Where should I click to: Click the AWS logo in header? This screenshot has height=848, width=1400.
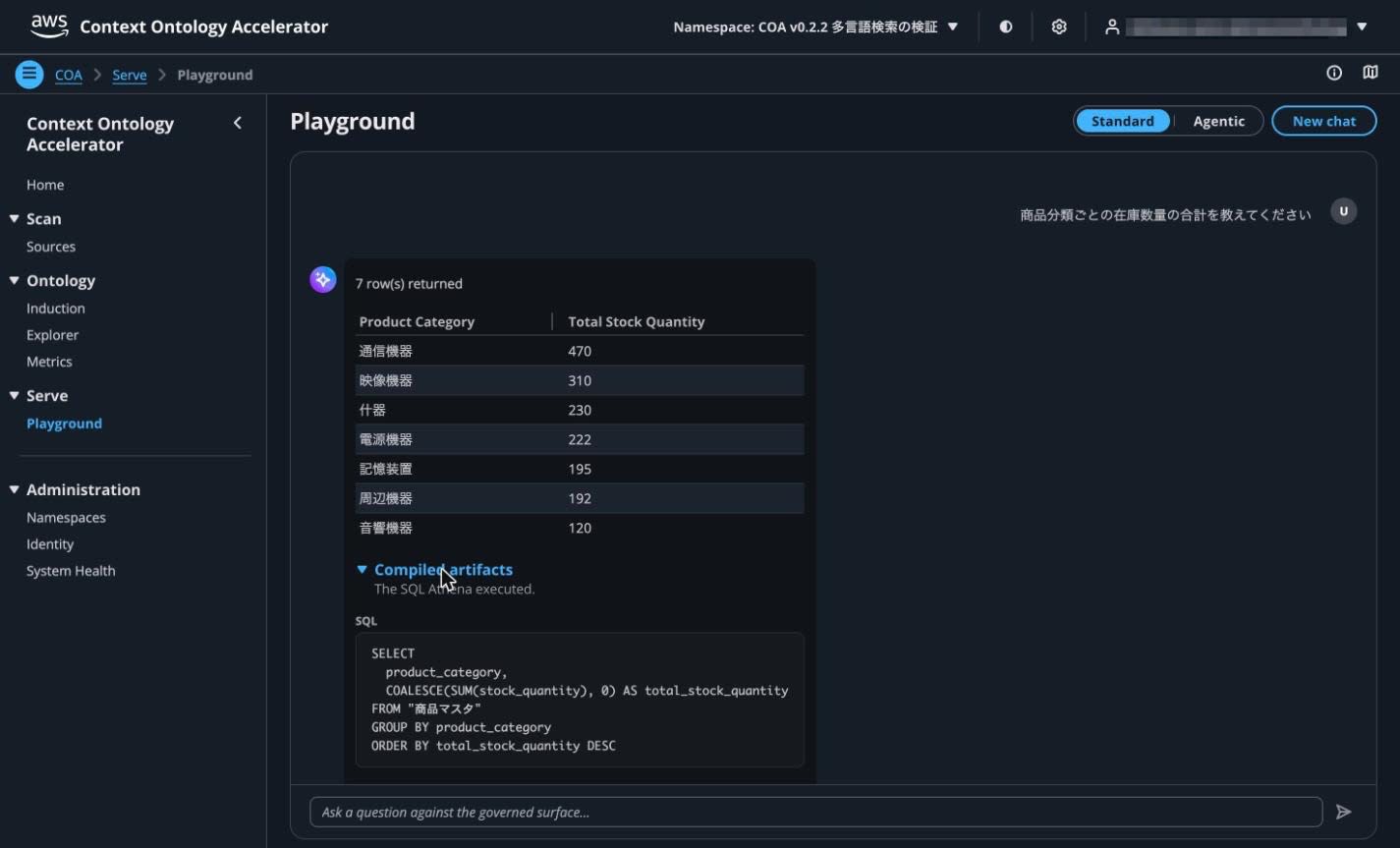pyautogui.click(x=49, y=27)
